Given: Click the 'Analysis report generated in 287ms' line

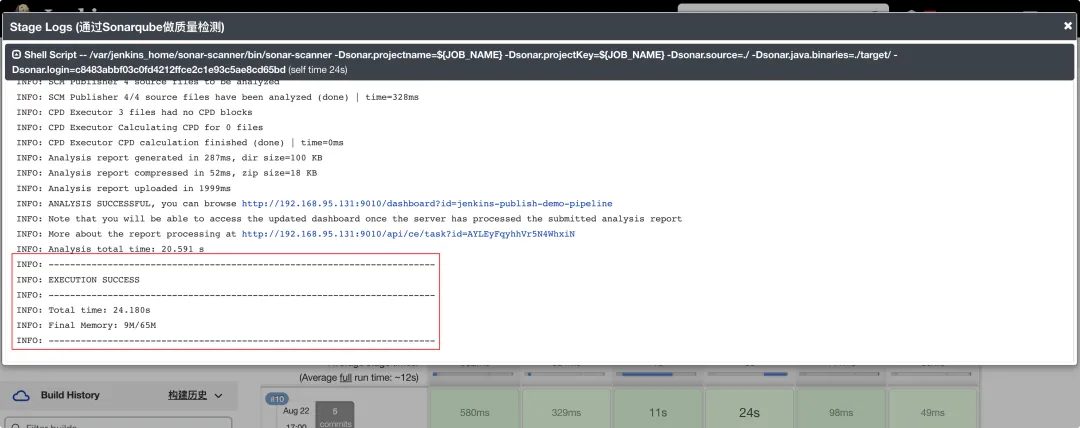Looking at the screenshot, I should [169, 159].
